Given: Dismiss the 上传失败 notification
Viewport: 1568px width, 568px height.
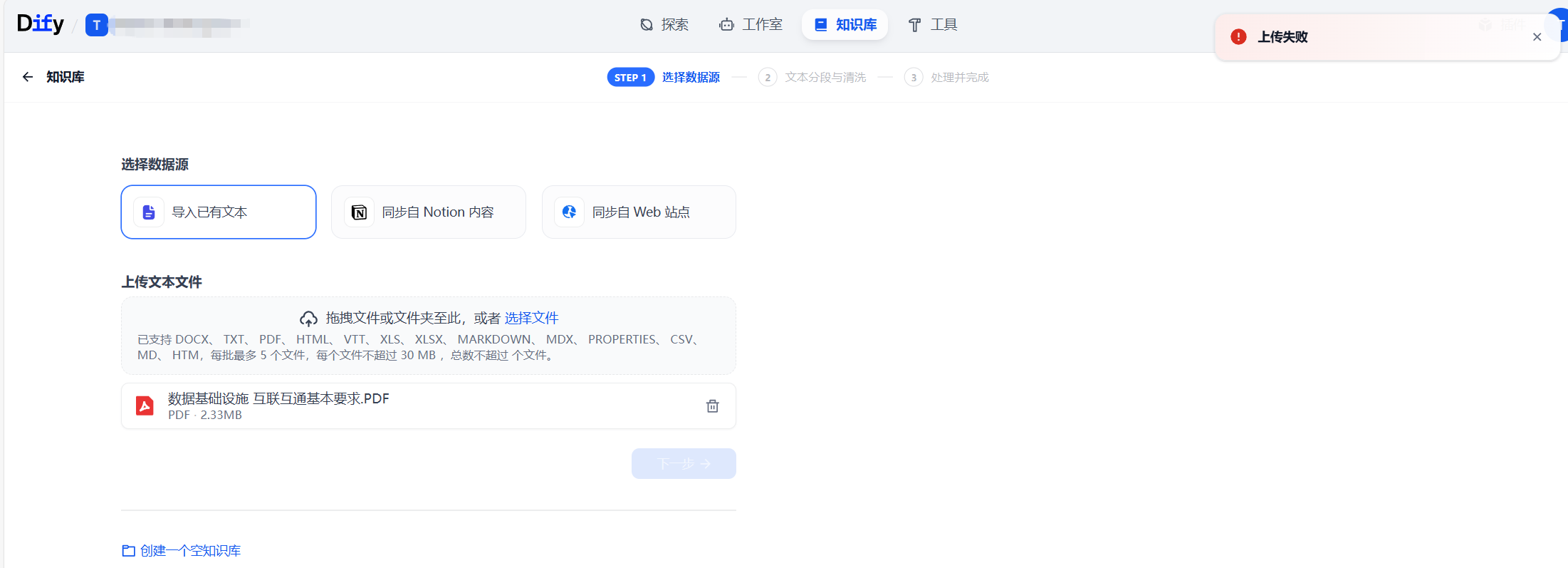Looking at the screenshot, I should tap(1537, 37).
